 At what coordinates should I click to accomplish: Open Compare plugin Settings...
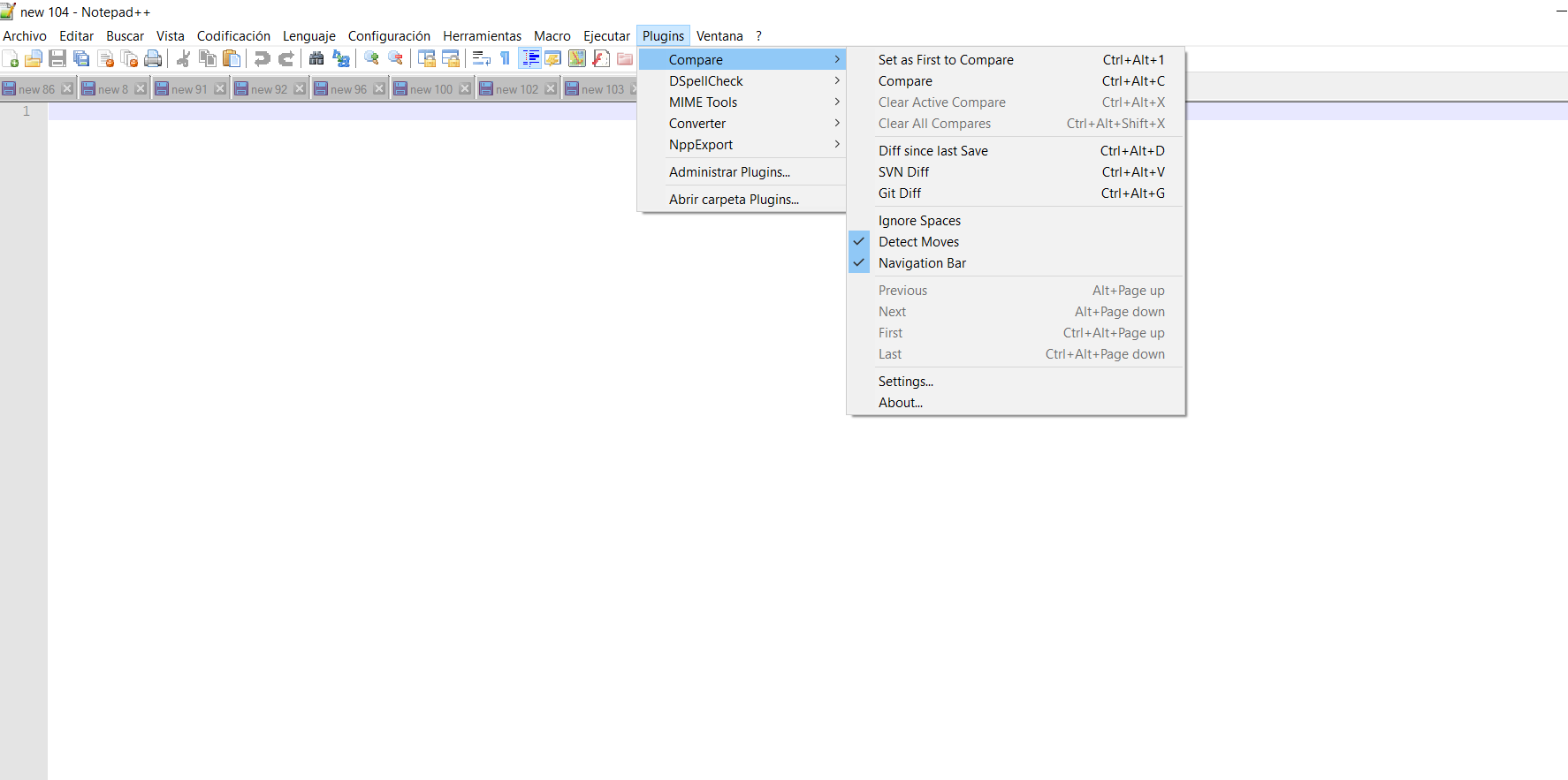(1016, 382)
